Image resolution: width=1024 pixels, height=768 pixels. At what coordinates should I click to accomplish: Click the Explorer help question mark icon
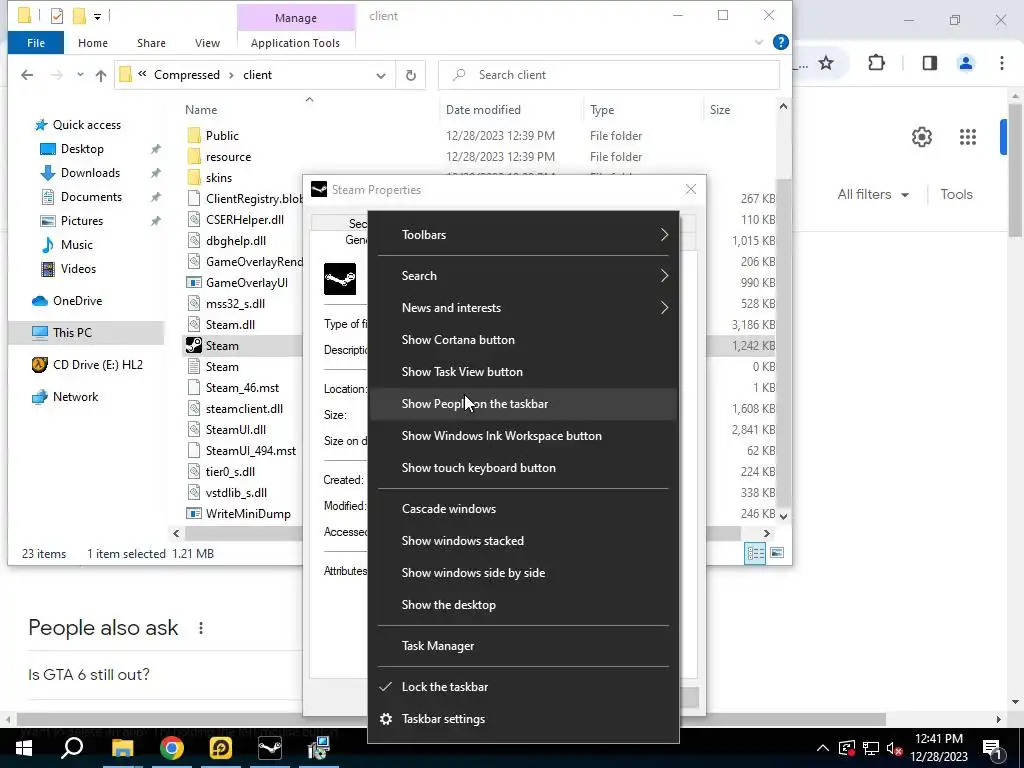tap(780, 42)
